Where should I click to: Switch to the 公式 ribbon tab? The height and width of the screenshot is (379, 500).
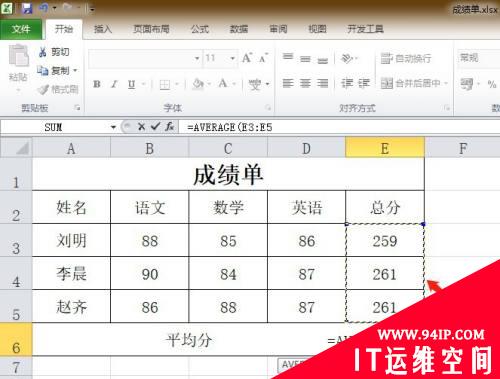[200, 29]
